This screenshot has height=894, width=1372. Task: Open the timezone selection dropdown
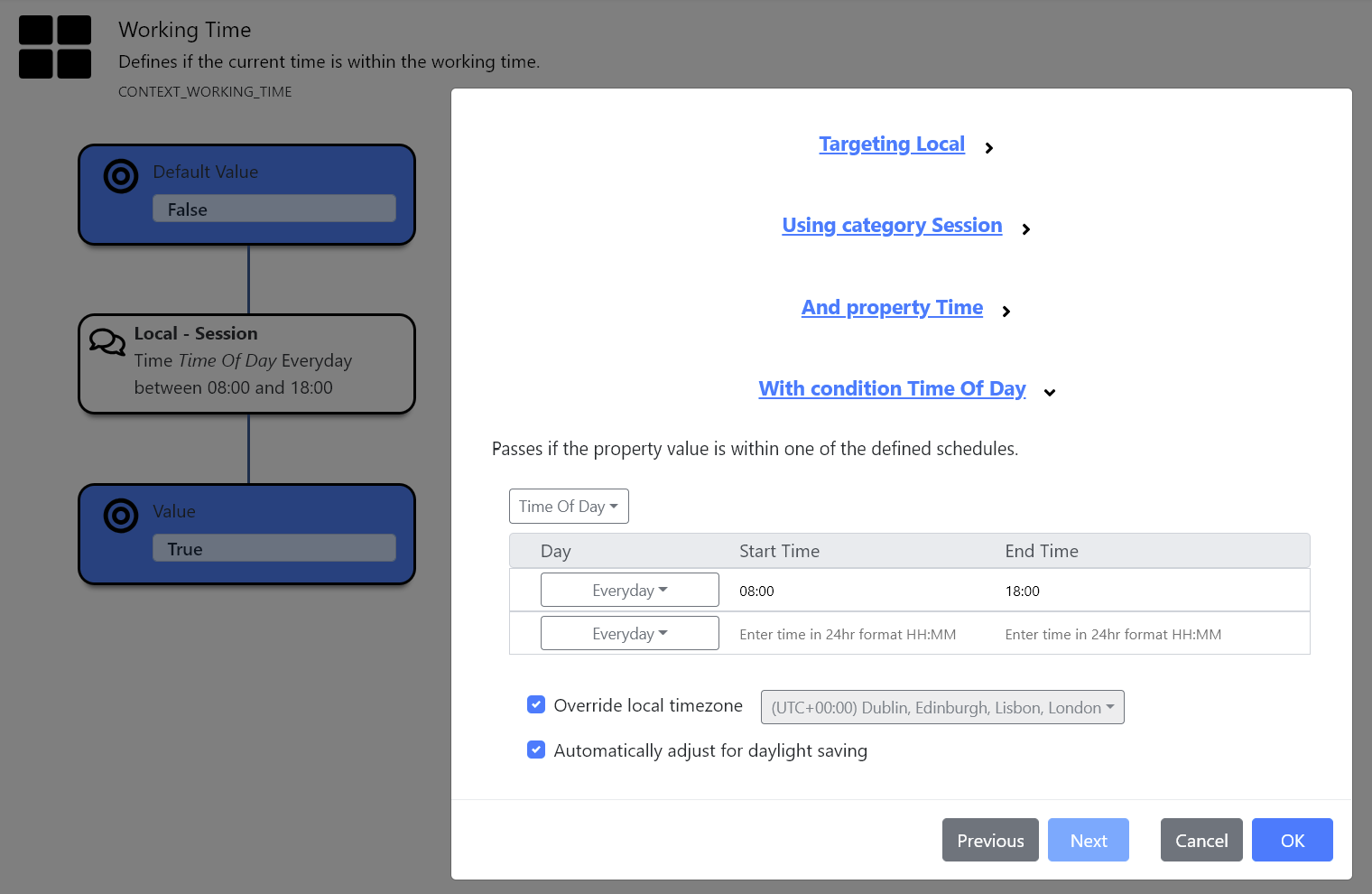point(941,707)
